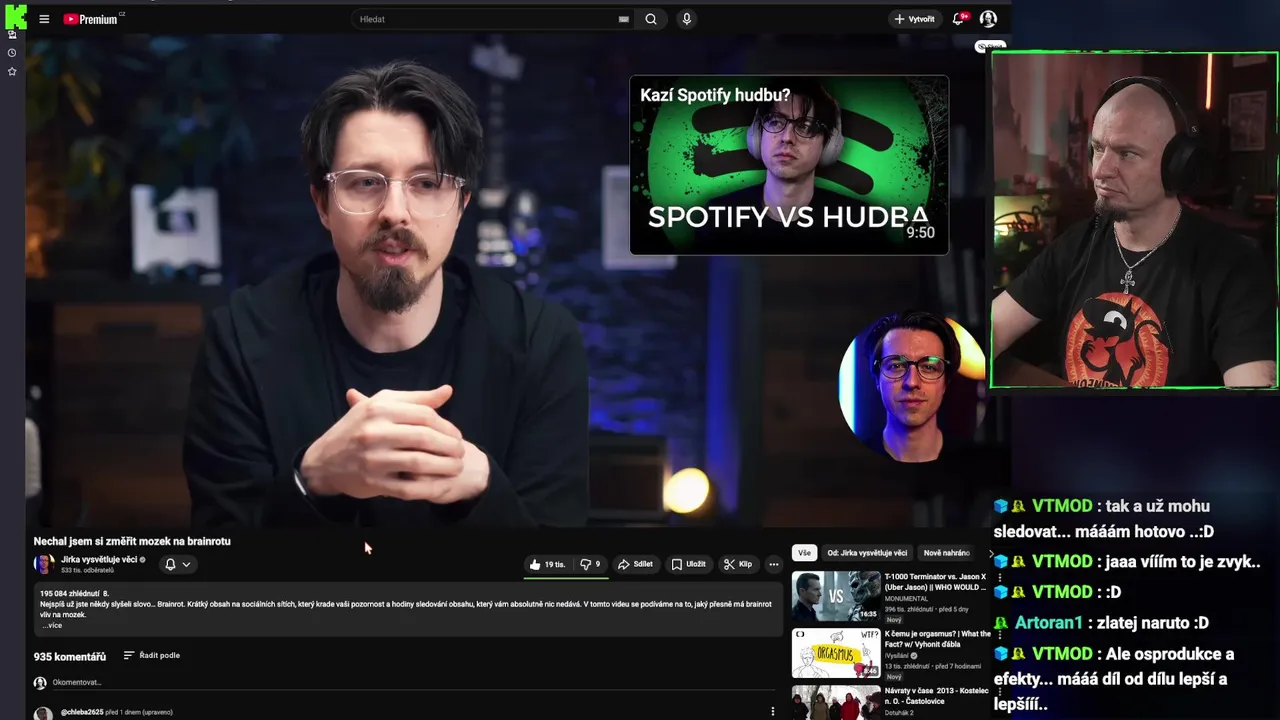Click the streamer webcam overlay
Viewport: 1280px width, 720px height.
(x=1134, y=220)
